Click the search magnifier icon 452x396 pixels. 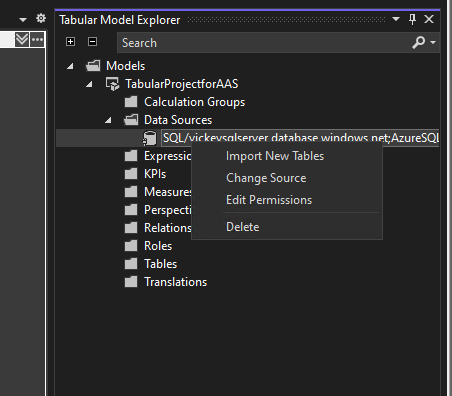click(418, 42)
